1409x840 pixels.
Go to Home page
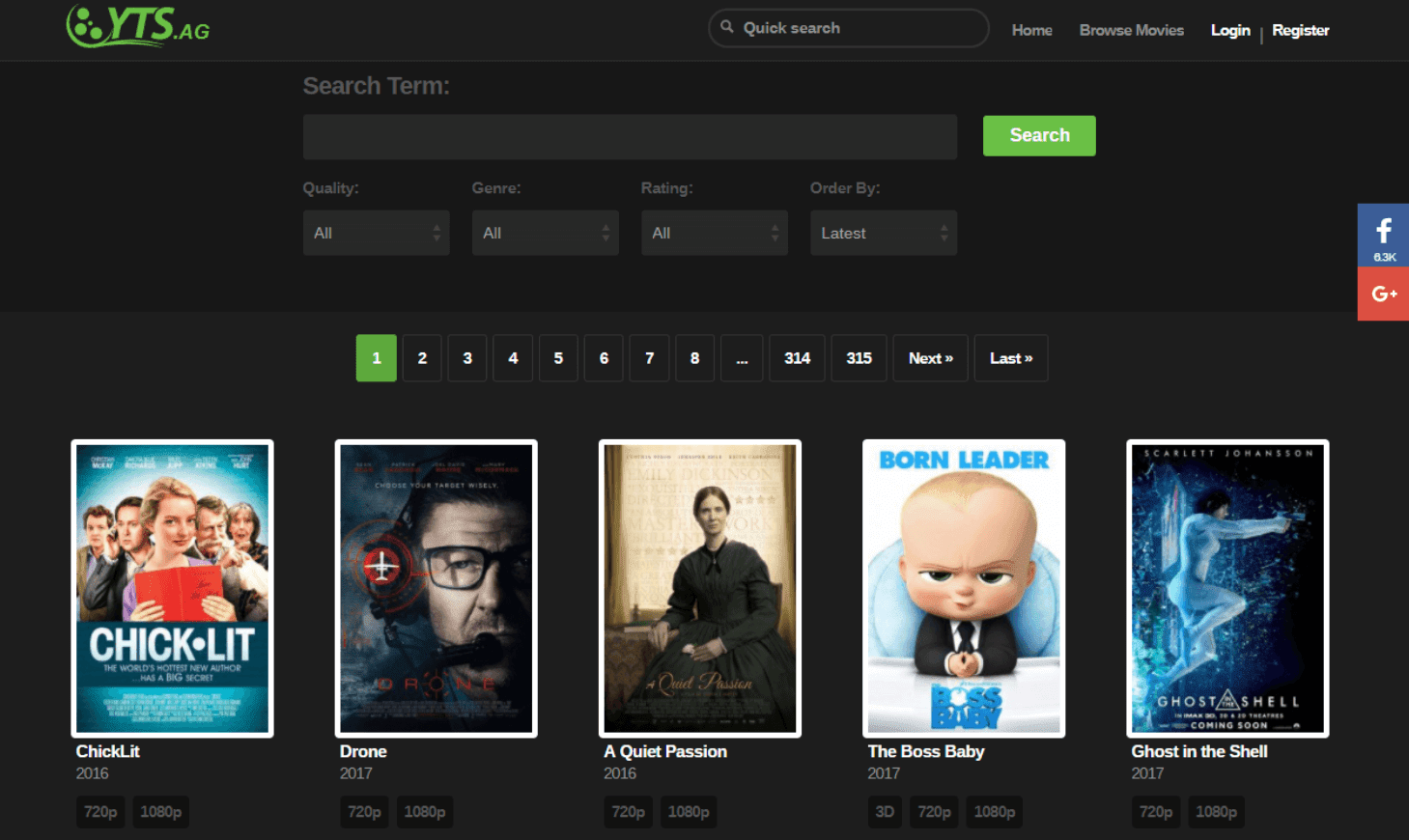pyautogui.click(x=1031, y=30)
